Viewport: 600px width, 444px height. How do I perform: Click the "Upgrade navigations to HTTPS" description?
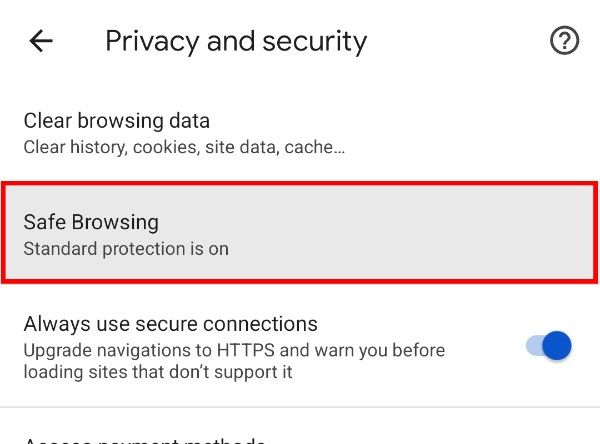coord(234,351)
